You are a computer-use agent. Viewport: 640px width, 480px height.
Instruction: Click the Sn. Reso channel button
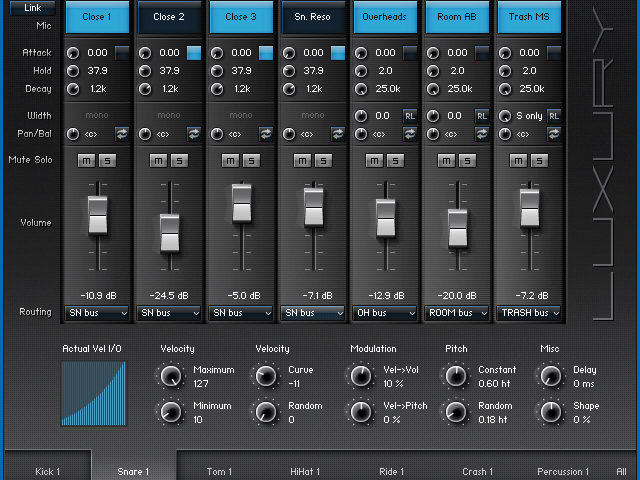tap(313, 17)
